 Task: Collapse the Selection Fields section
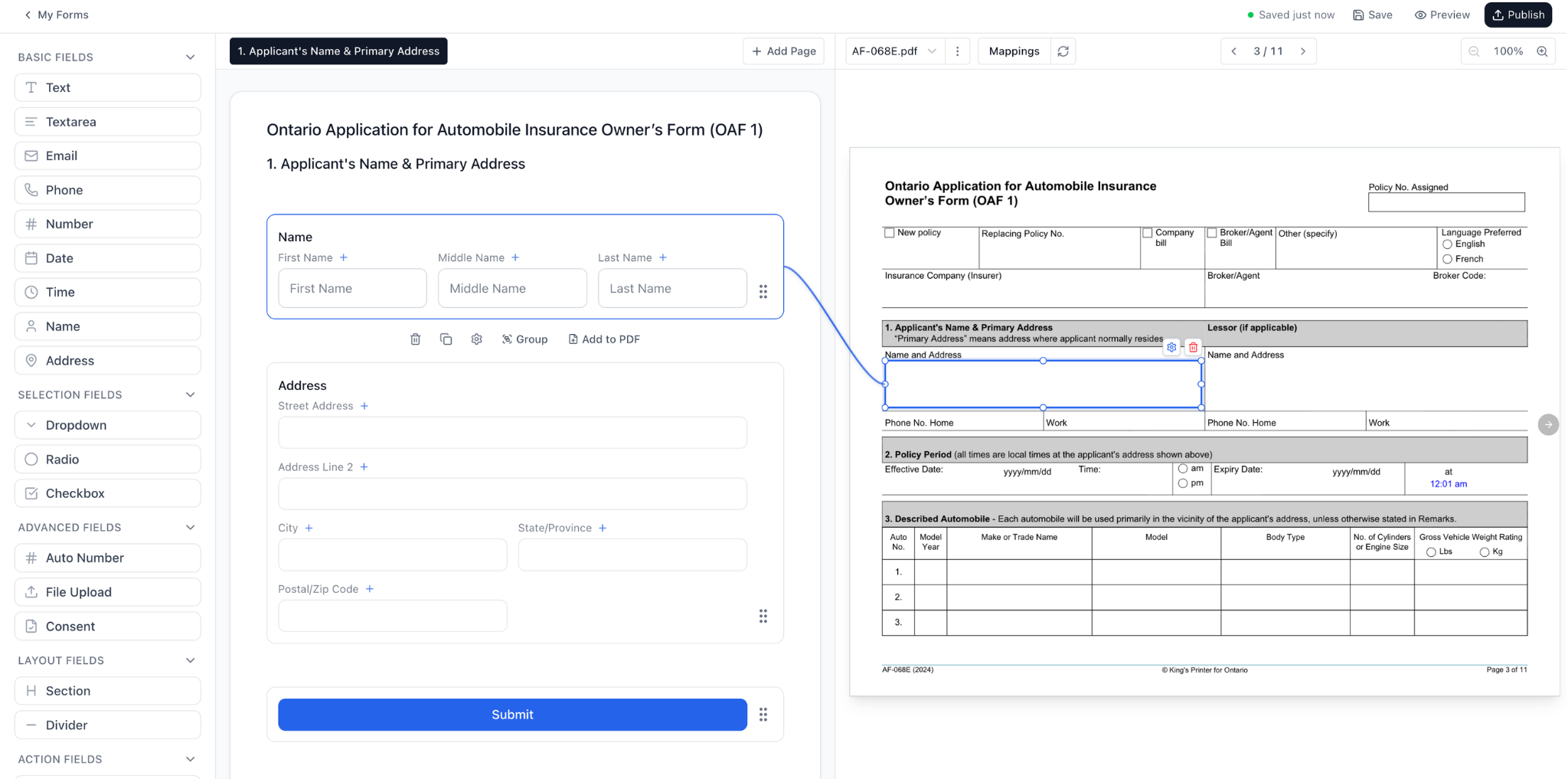pos(190,394)
